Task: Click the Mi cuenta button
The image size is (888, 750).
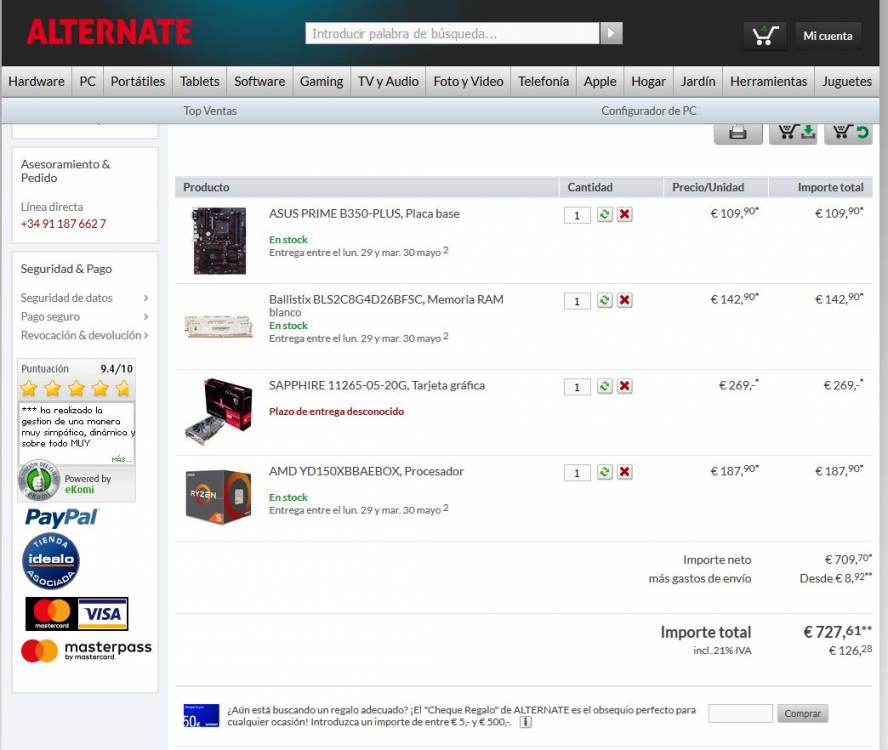Action: [x=828, y=36]
